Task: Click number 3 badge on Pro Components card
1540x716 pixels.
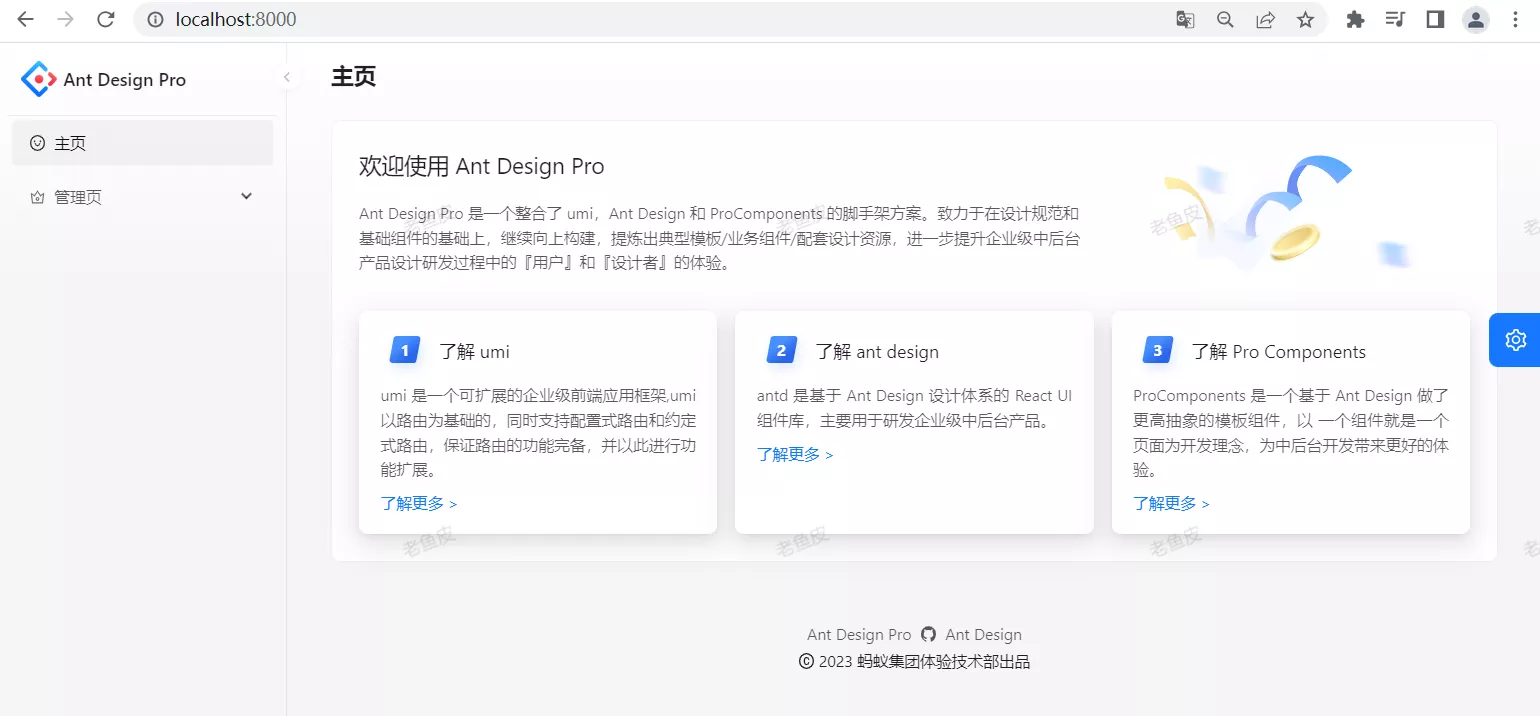Action: pos(1158,350)
